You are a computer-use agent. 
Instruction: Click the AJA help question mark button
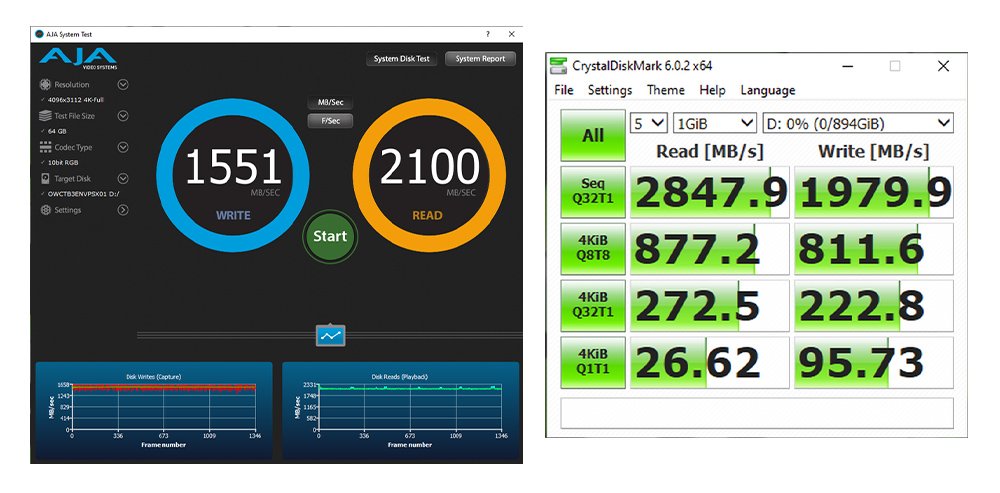[x=487, y=34]
